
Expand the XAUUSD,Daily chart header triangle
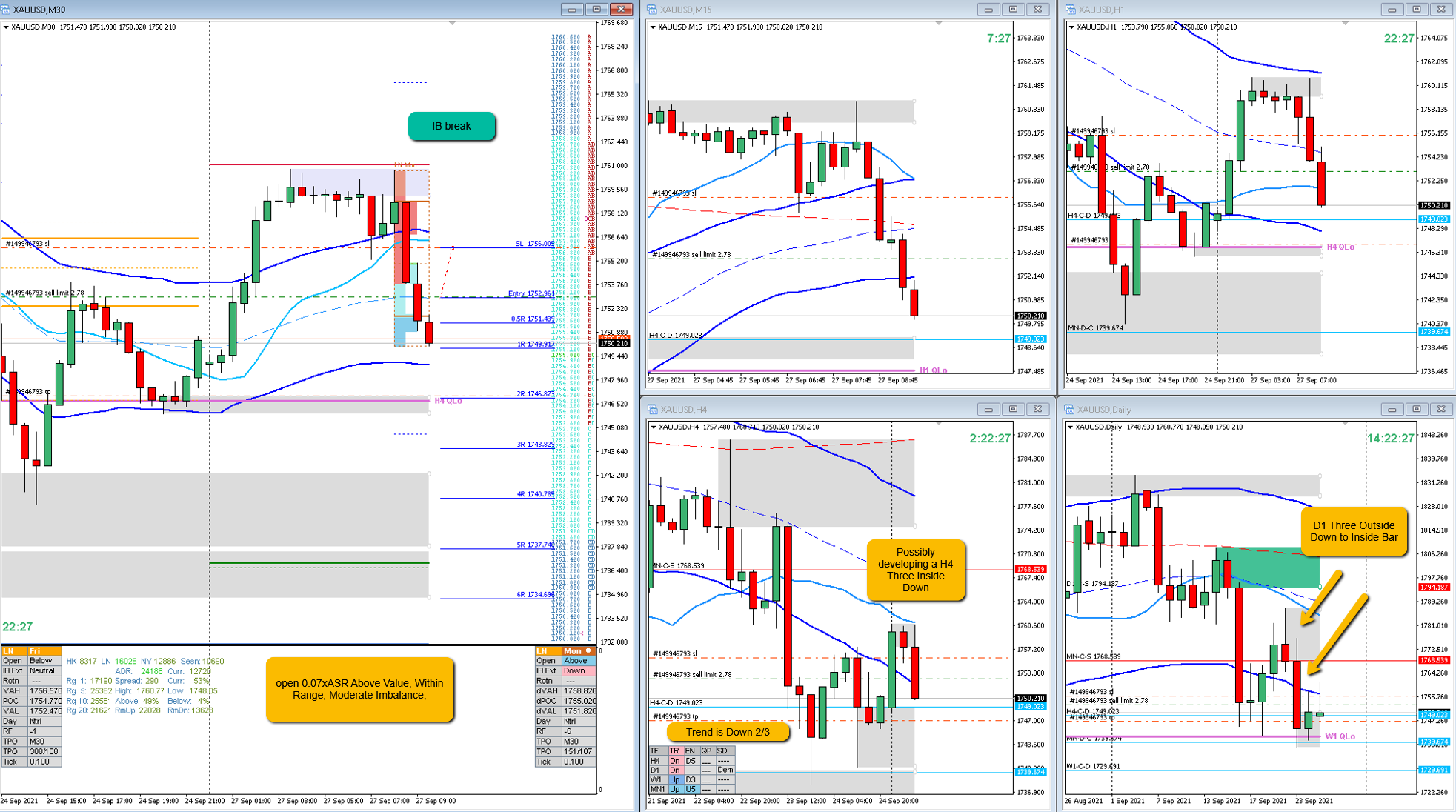point(1070,427)
